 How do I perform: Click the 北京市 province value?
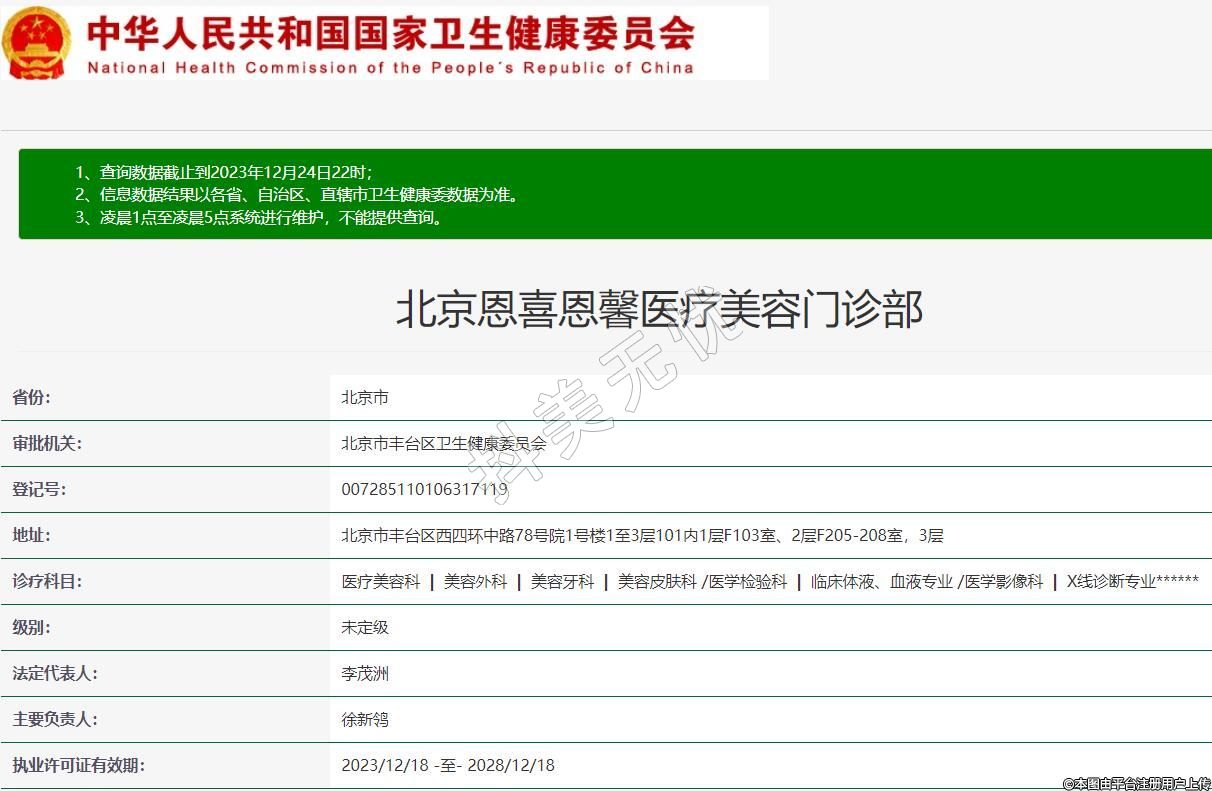pyautogui.click(x=365, y=397)
